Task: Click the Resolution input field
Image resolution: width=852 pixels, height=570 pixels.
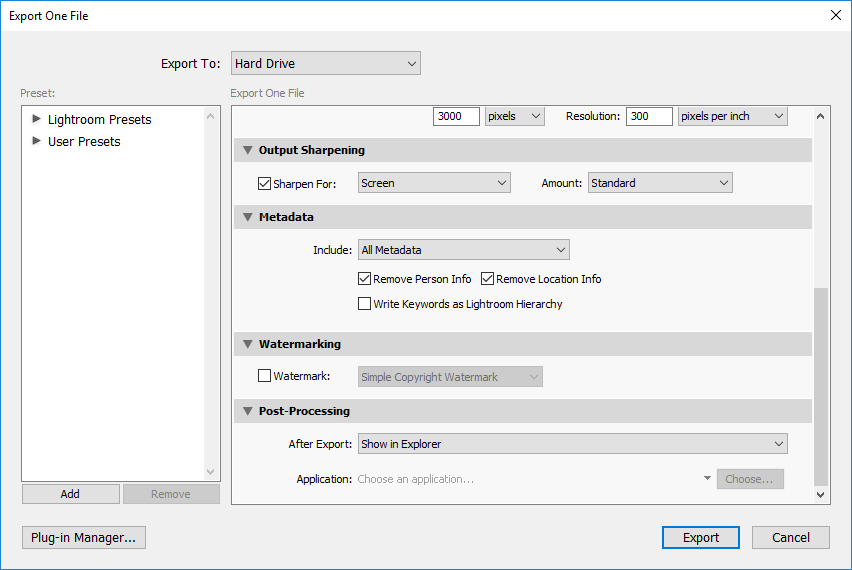Action: tap(651, 116)
